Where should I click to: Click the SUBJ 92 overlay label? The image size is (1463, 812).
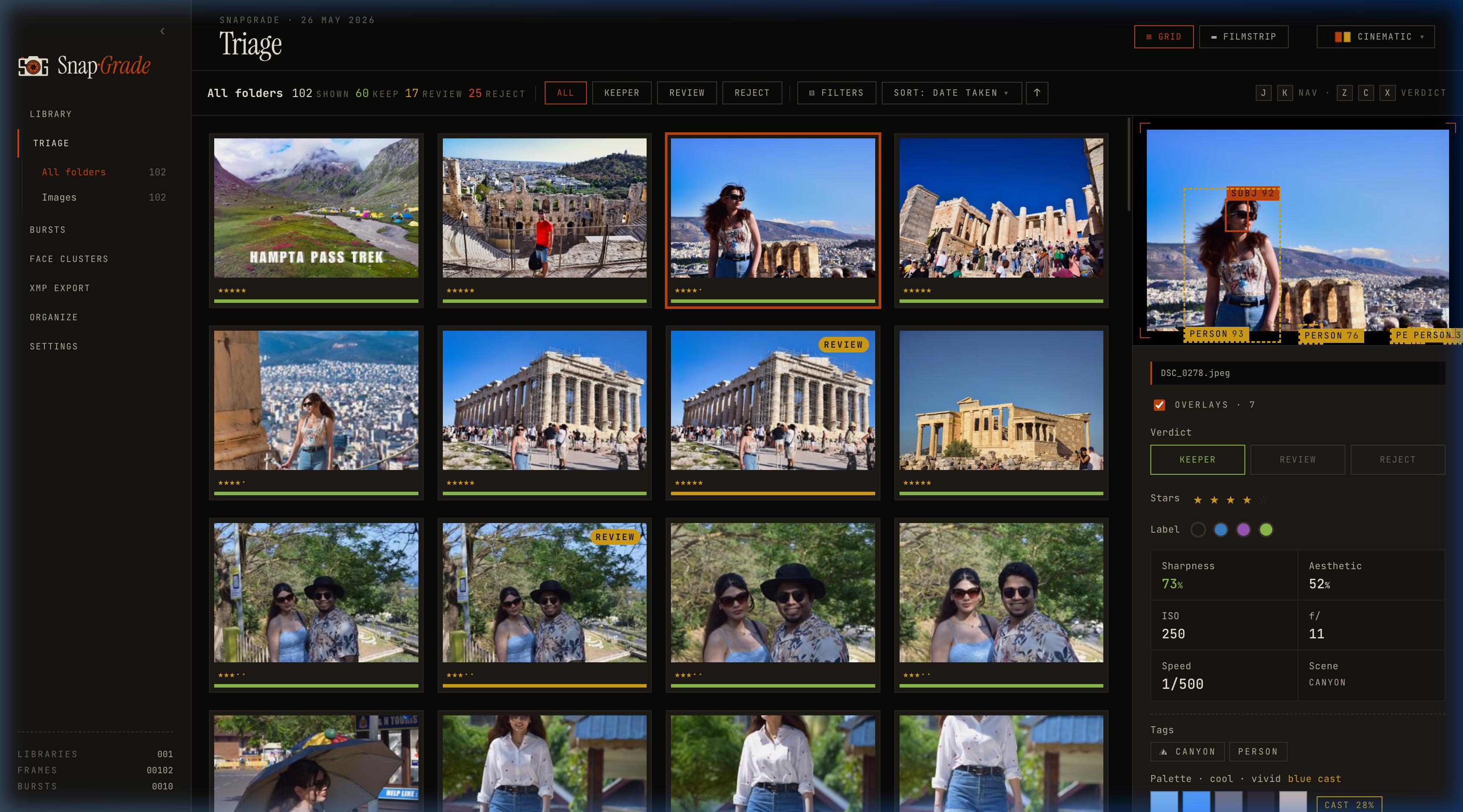[1252, 193]
